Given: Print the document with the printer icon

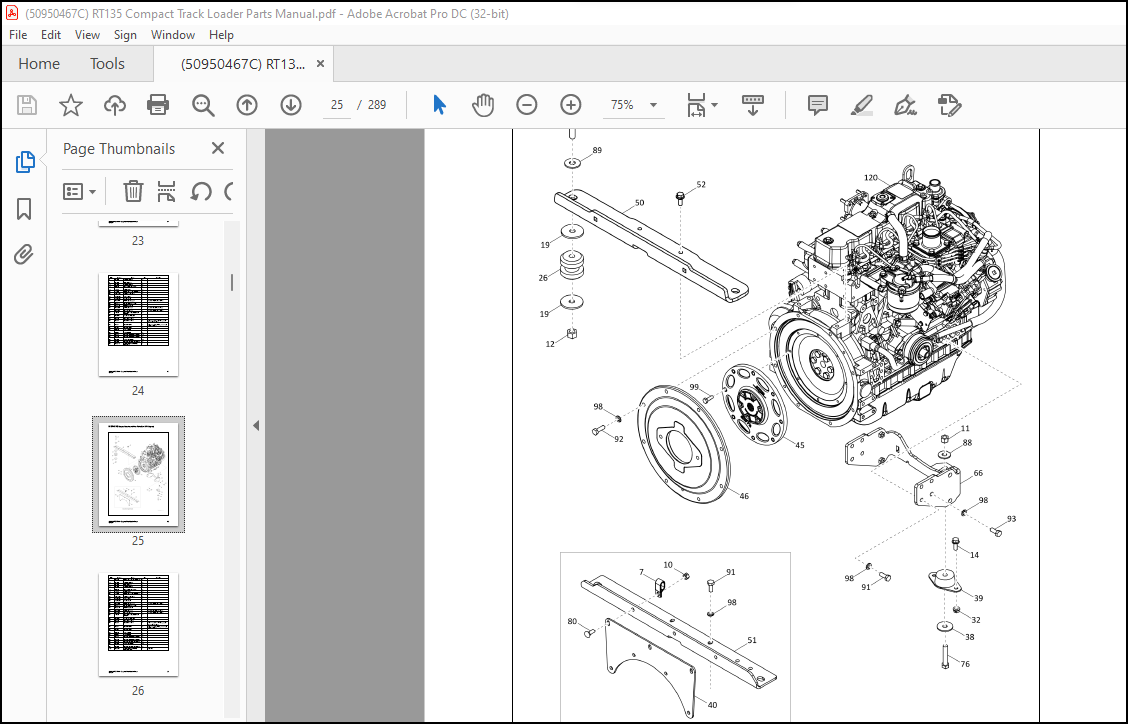Looking at the screenshot, I should tap(158, 105).
